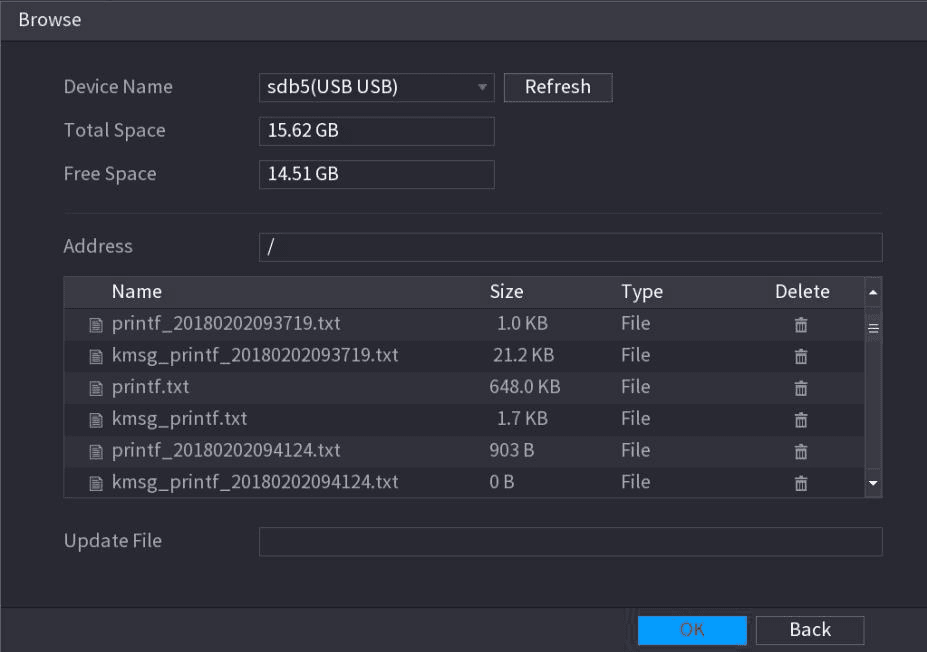Click the Delete column header
This screenshot has width=927, height=652.
802,292
